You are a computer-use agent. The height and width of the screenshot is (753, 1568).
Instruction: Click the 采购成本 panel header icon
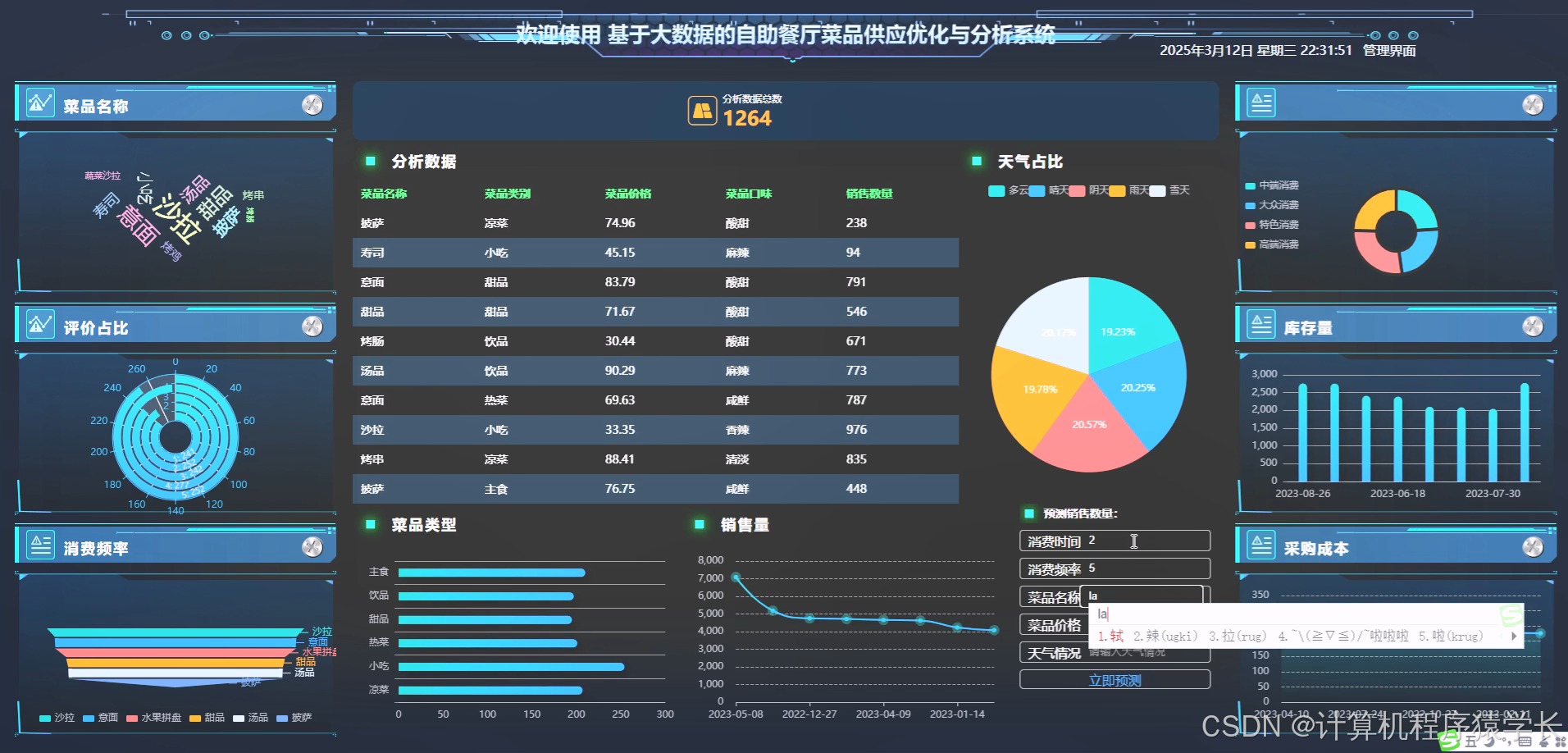coord(1261,545)
